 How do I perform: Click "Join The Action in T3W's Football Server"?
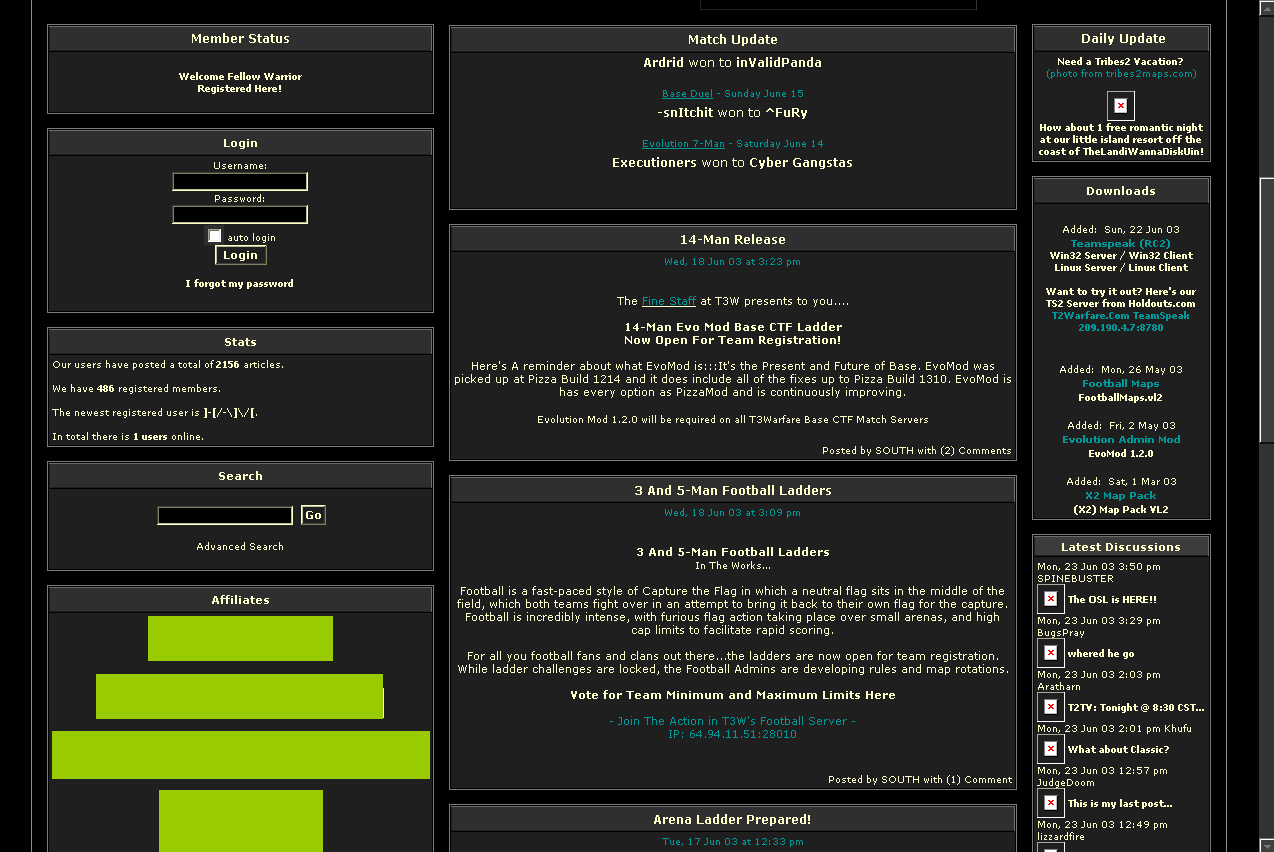pyautogui.click(x=732, y=721)
